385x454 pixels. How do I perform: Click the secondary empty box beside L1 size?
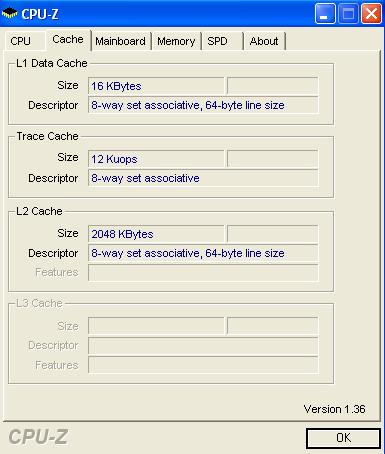pyautogui.click(x=272, y=86)
